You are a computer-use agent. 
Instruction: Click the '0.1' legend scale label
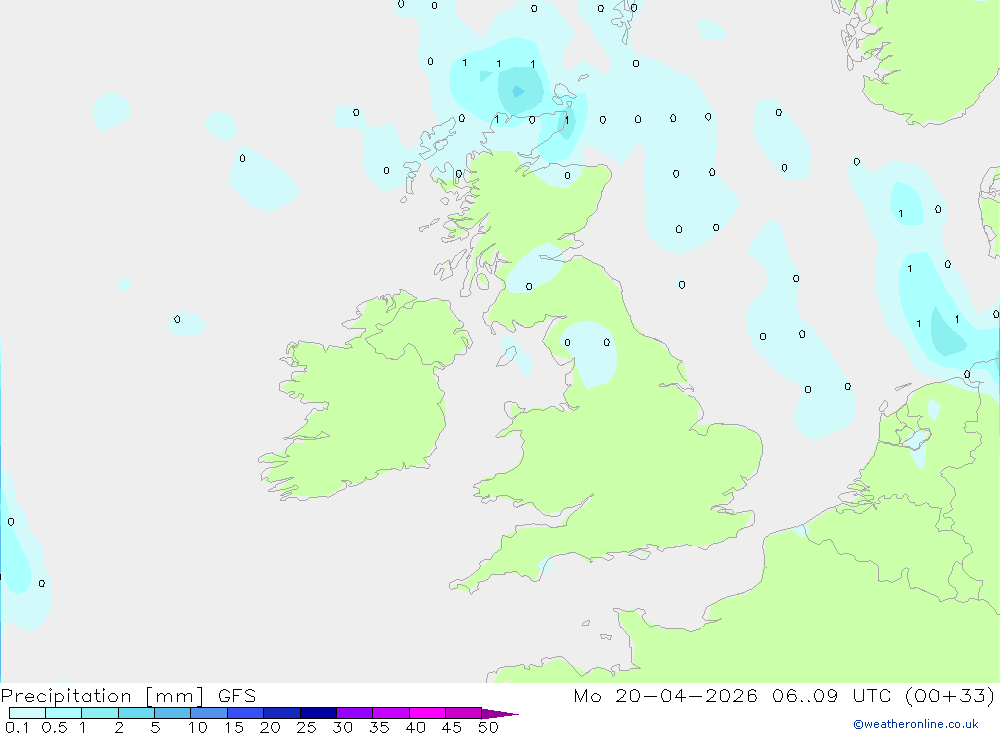tap(17, 727)
